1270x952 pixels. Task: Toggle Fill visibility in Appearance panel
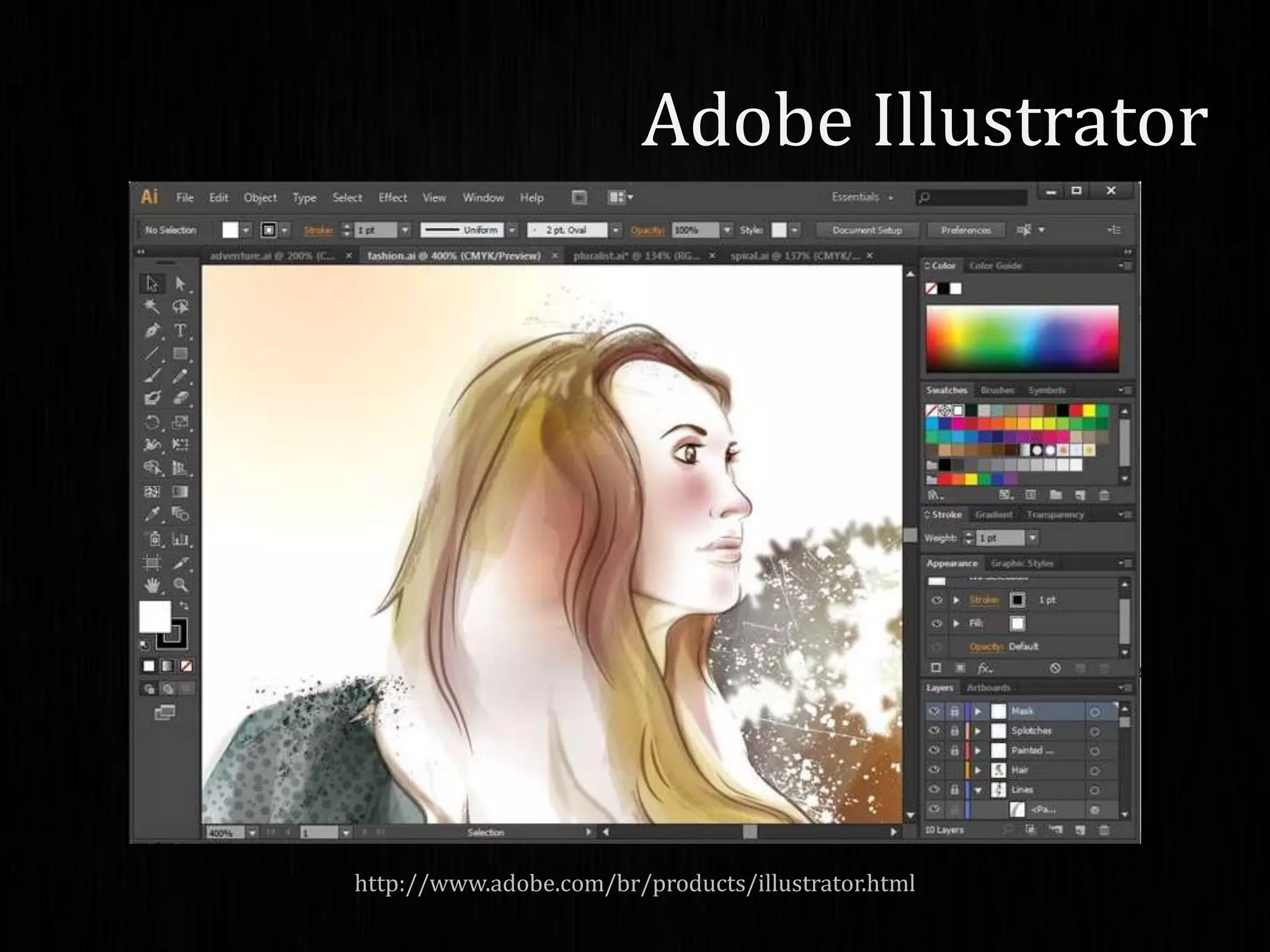point(937,624)
